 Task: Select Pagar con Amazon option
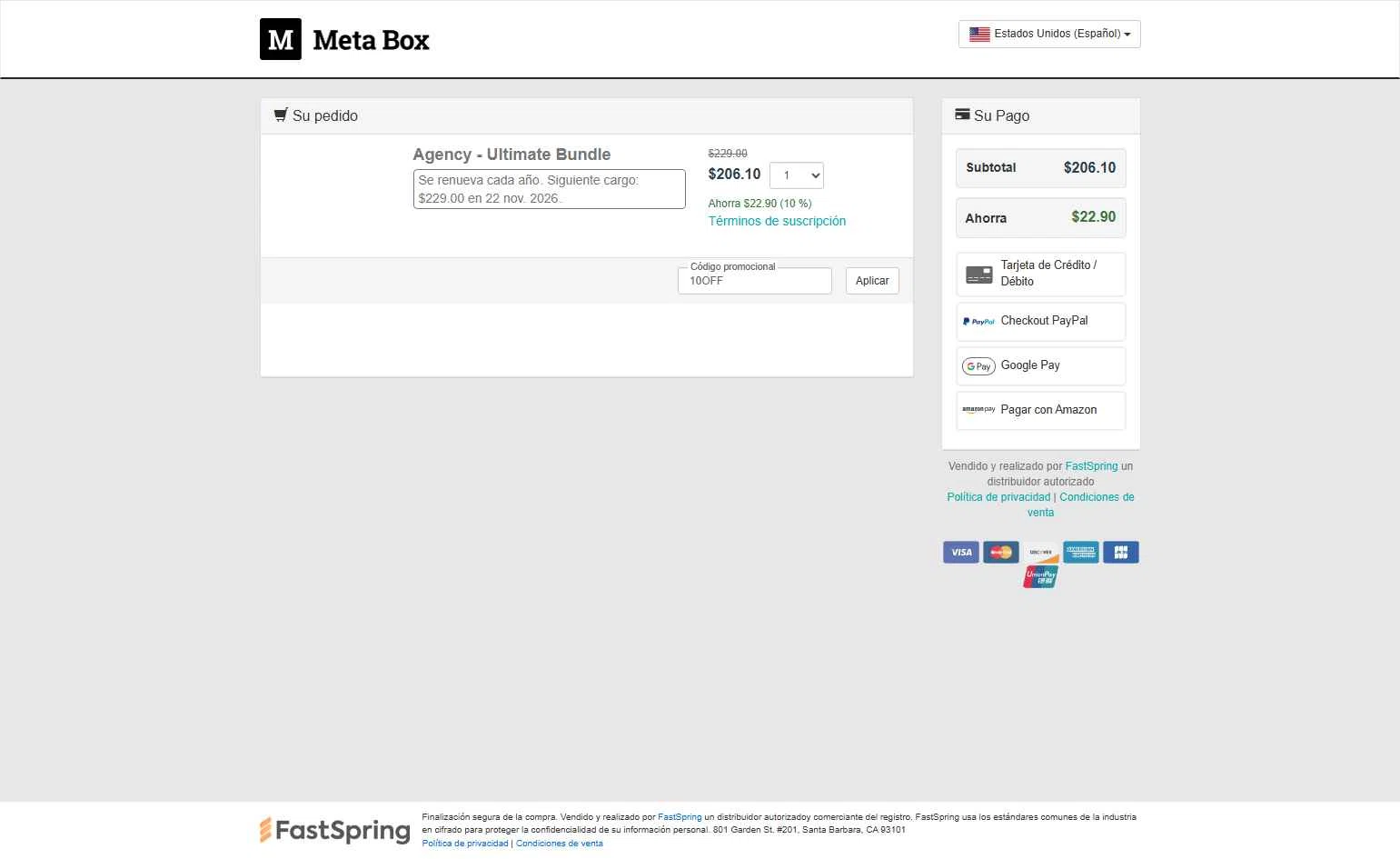click(1041, 410)
